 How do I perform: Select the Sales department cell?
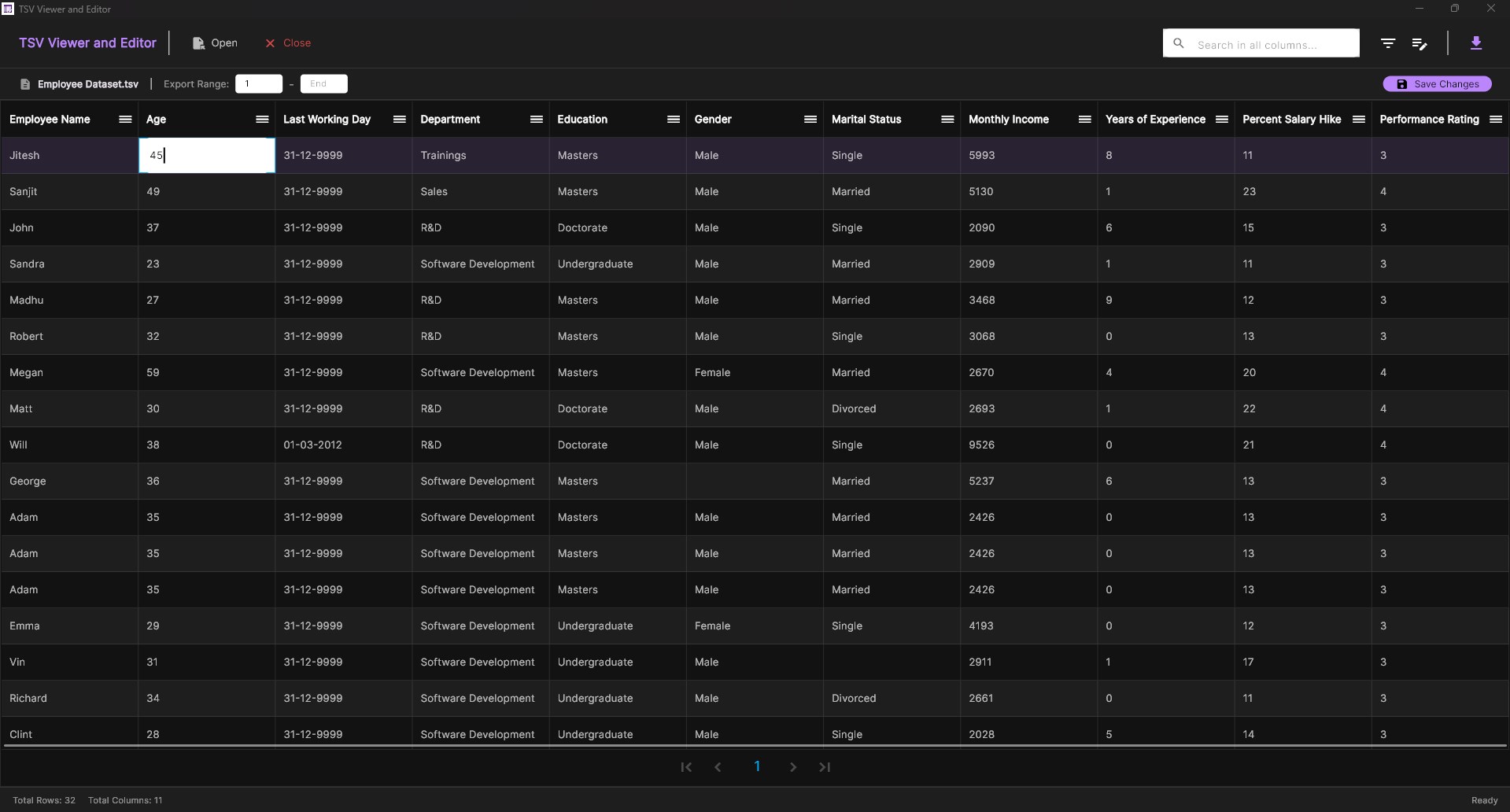[x=480, y=191]
